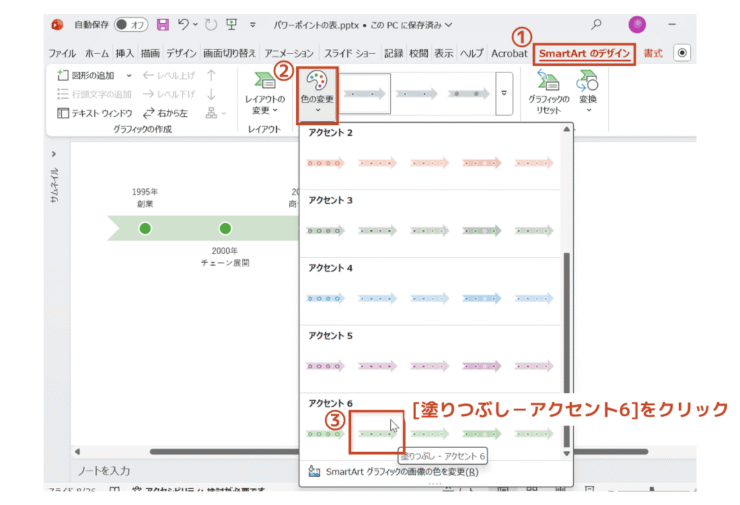Expand the SmartArt styles gallery arrow
Image resolution: width=740 pixels, height=505 pixels.
(x=503, y=94)
